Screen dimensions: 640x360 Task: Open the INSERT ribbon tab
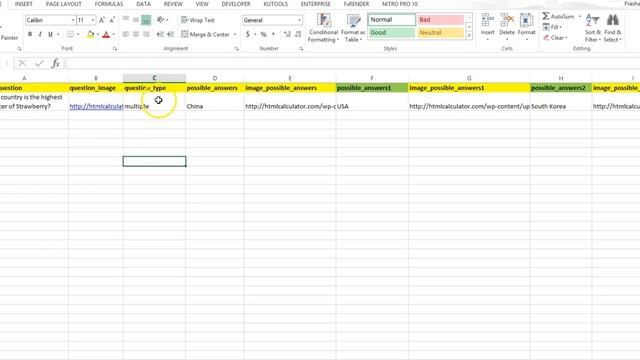click(23, 4)
